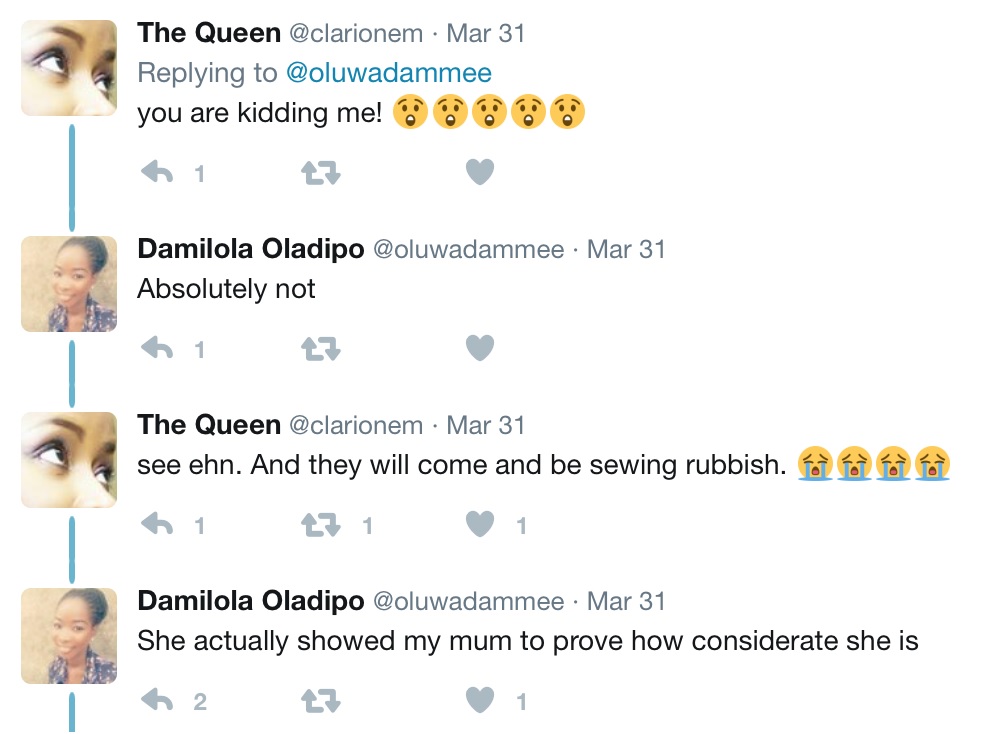Click The Queen's avatar on first tweet
Screen dimensions: 982x734
[x=69, y=68]
